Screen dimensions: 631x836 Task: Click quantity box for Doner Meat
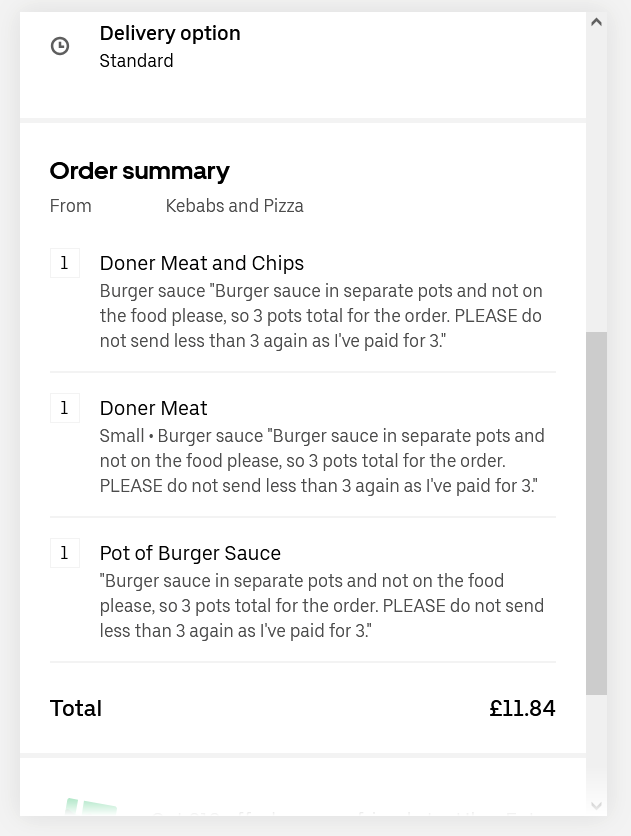[64, 408]
